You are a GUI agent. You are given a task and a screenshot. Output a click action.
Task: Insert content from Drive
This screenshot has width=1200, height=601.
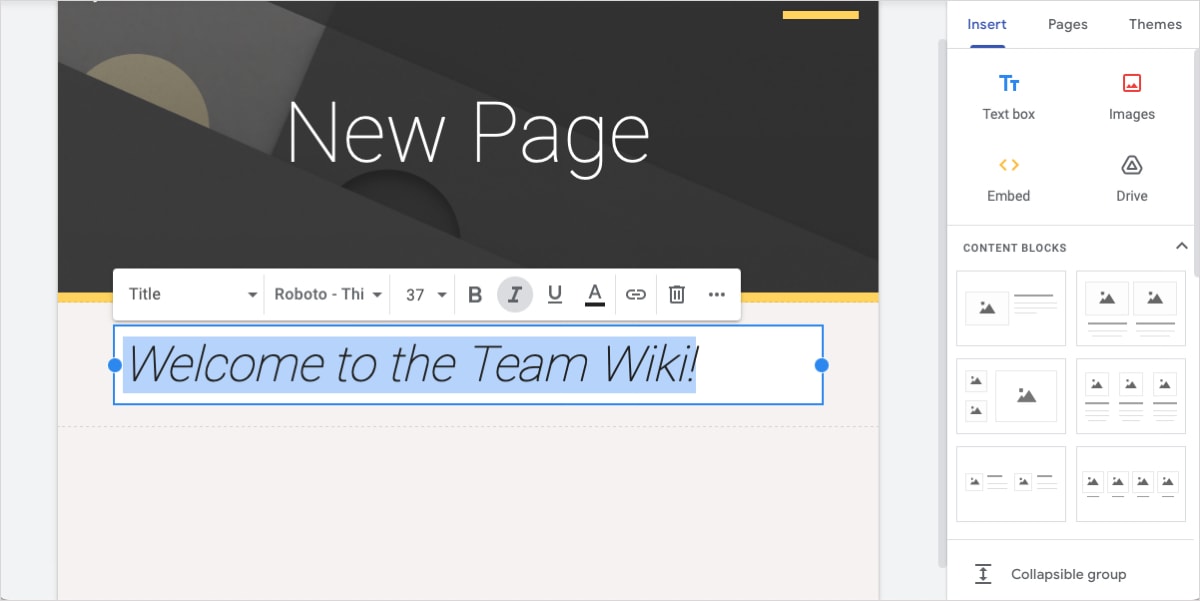coord(1131,178)
